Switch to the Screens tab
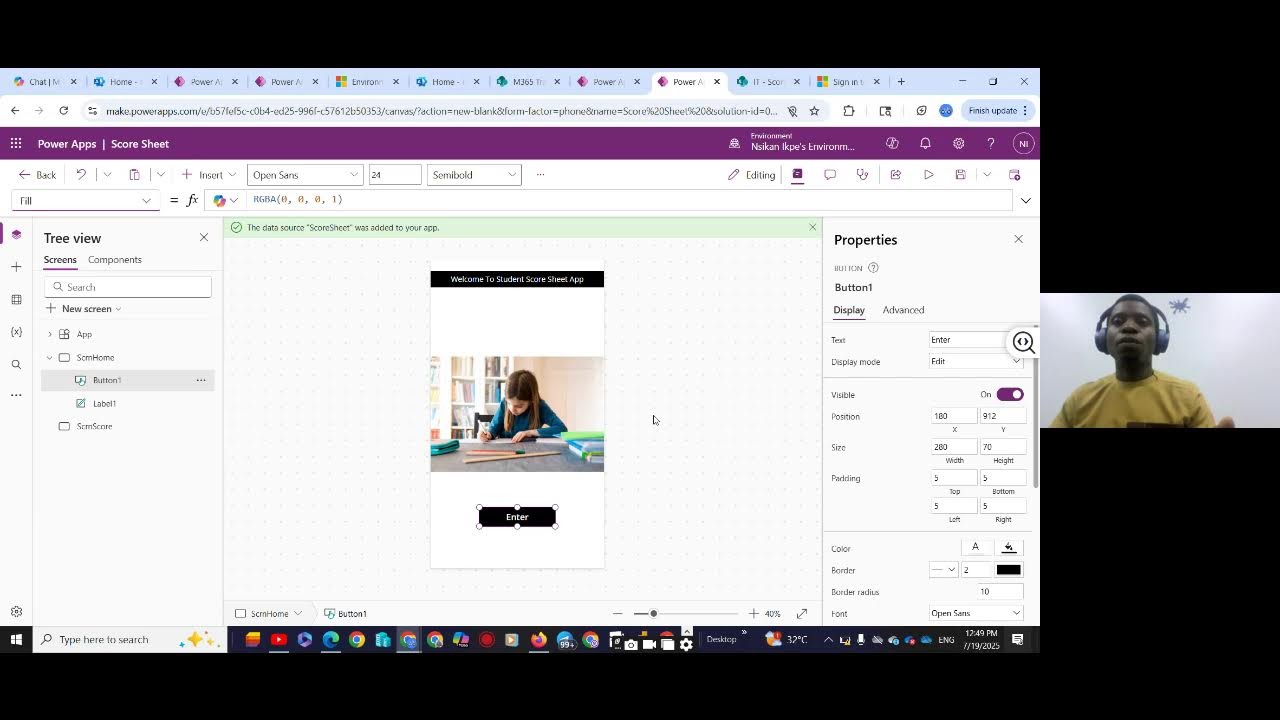Viewport: 1280px width, 720px height. pyautogui.click(x=60, y=260)
